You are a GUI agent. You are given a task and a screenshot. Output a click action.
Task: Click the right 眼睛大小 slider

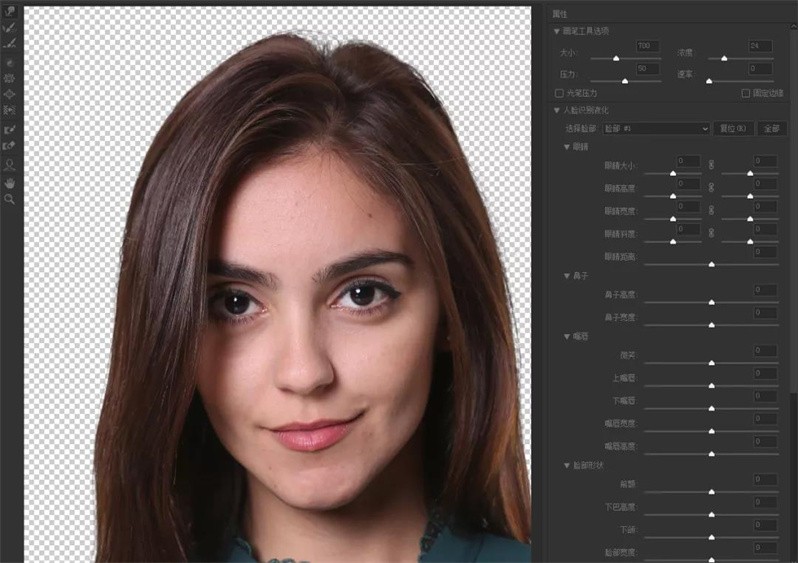click(750, 174)
